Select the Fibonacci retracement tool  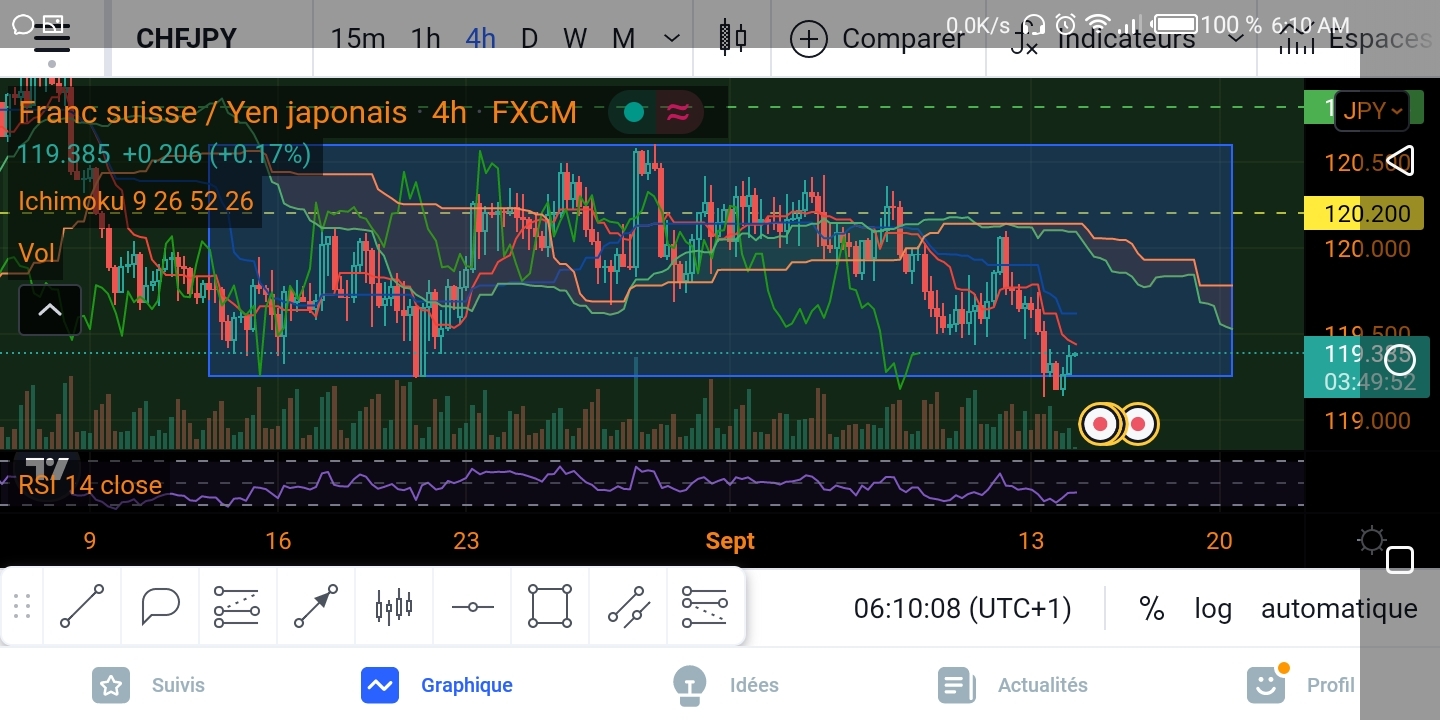[x=238, y=606]
